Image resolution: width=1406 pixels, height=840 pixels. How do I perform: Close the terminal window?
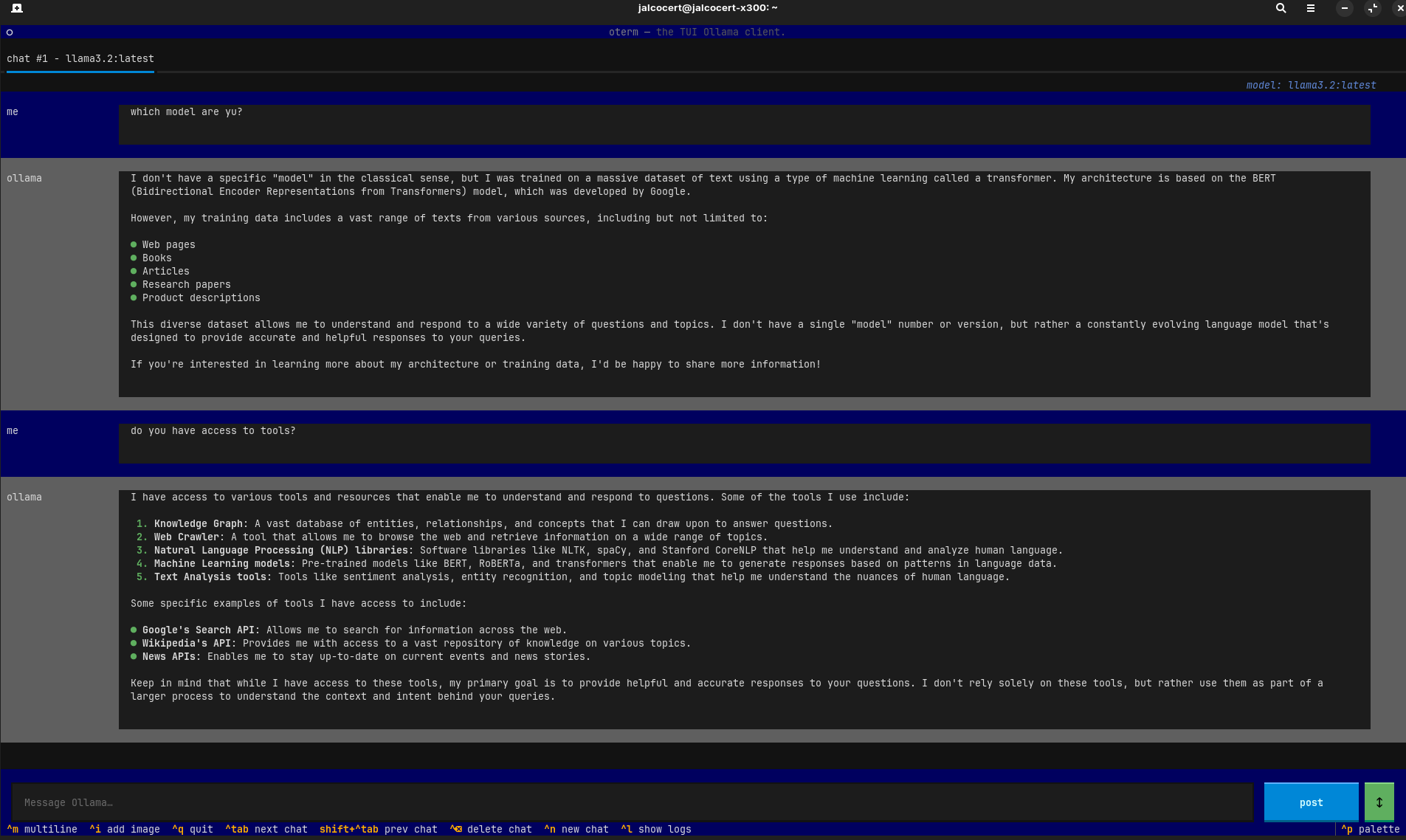(1399, 8)
